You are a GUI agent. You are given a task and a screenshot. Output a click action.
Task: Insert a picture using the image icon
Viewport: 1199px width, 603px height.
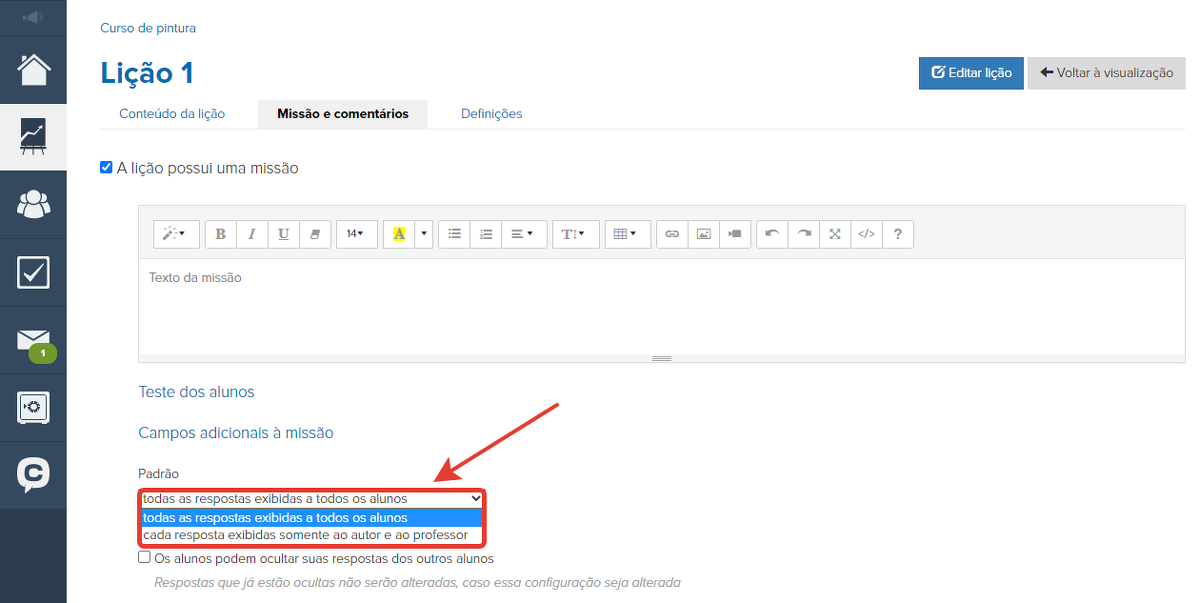click(704, 234)
